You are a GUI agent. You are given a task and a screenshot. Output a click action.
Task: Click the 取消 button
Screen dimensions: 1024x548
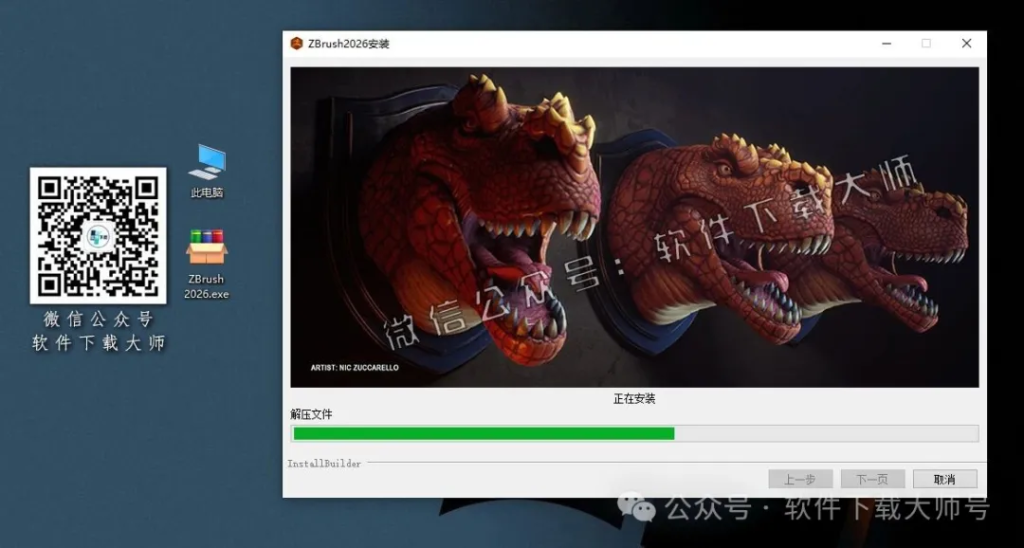click(944, 479)
